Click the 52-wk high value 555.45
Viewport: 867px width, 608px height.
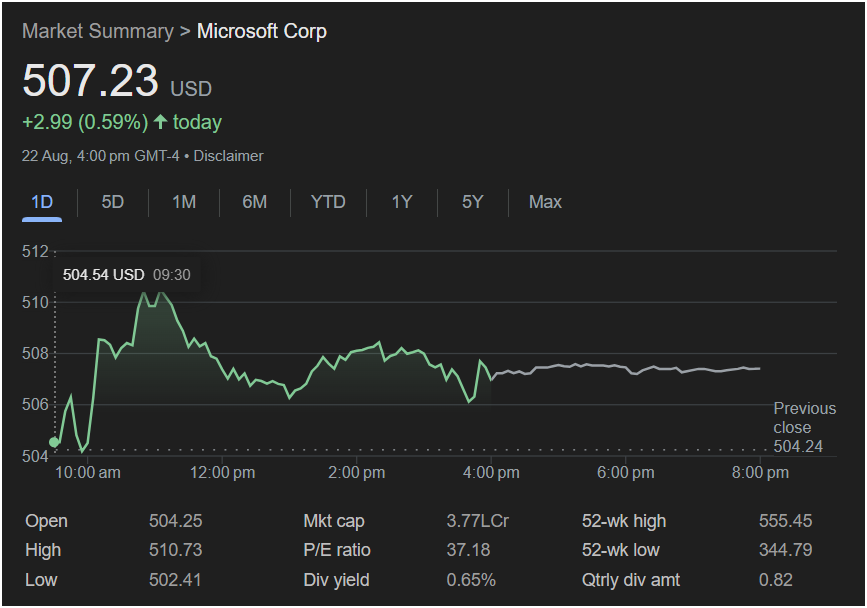[x=785, y=521]
